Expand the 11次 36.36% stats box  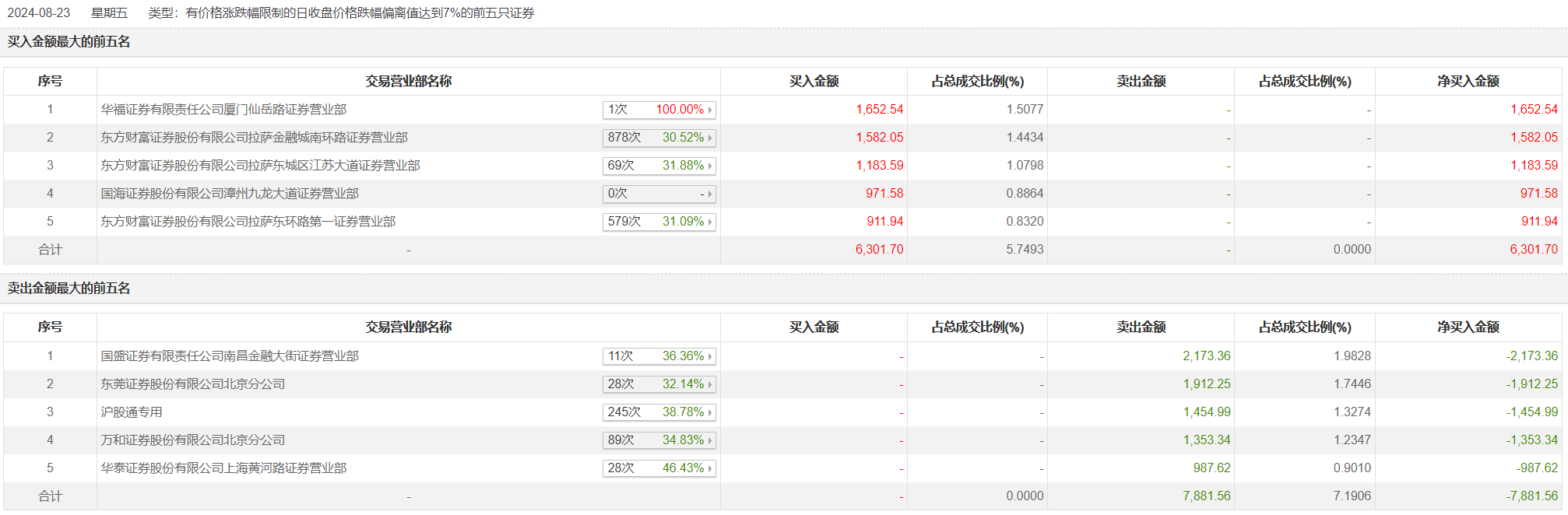[x=659, y=356]
